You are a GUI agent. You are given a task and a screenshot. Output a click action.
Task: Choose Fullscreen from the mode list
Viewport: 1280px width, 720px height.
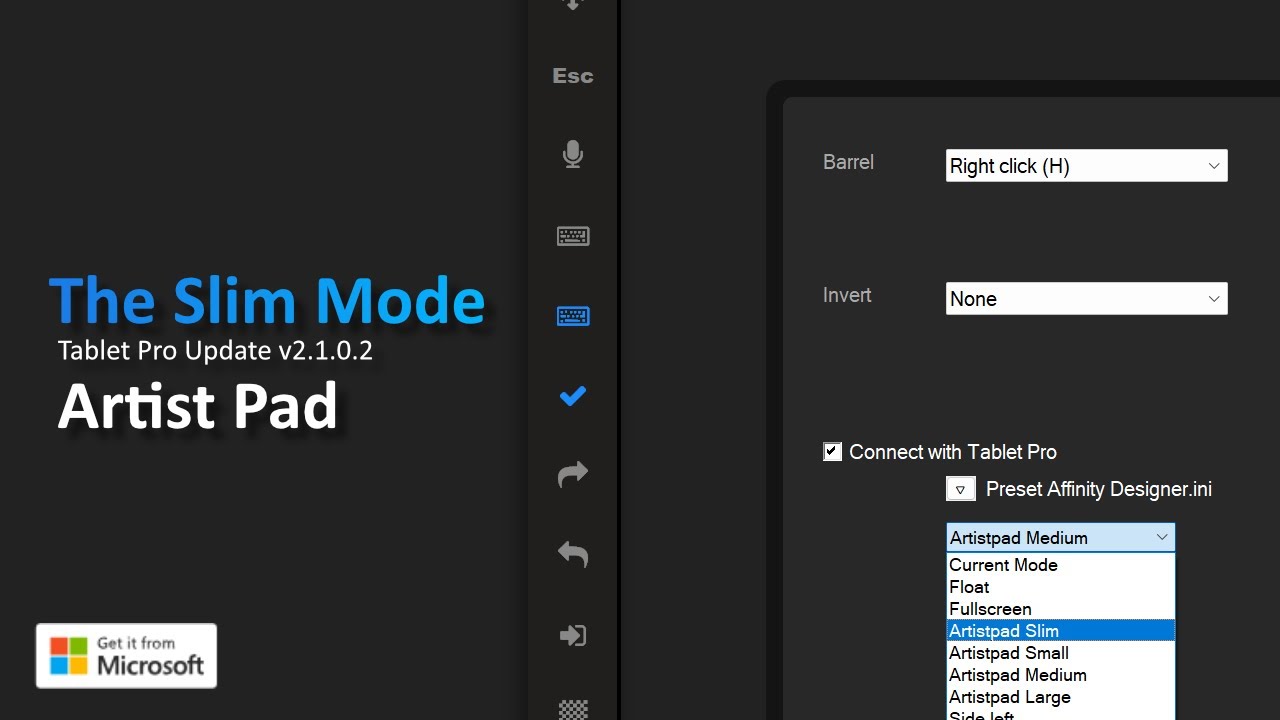[1060, 609]
